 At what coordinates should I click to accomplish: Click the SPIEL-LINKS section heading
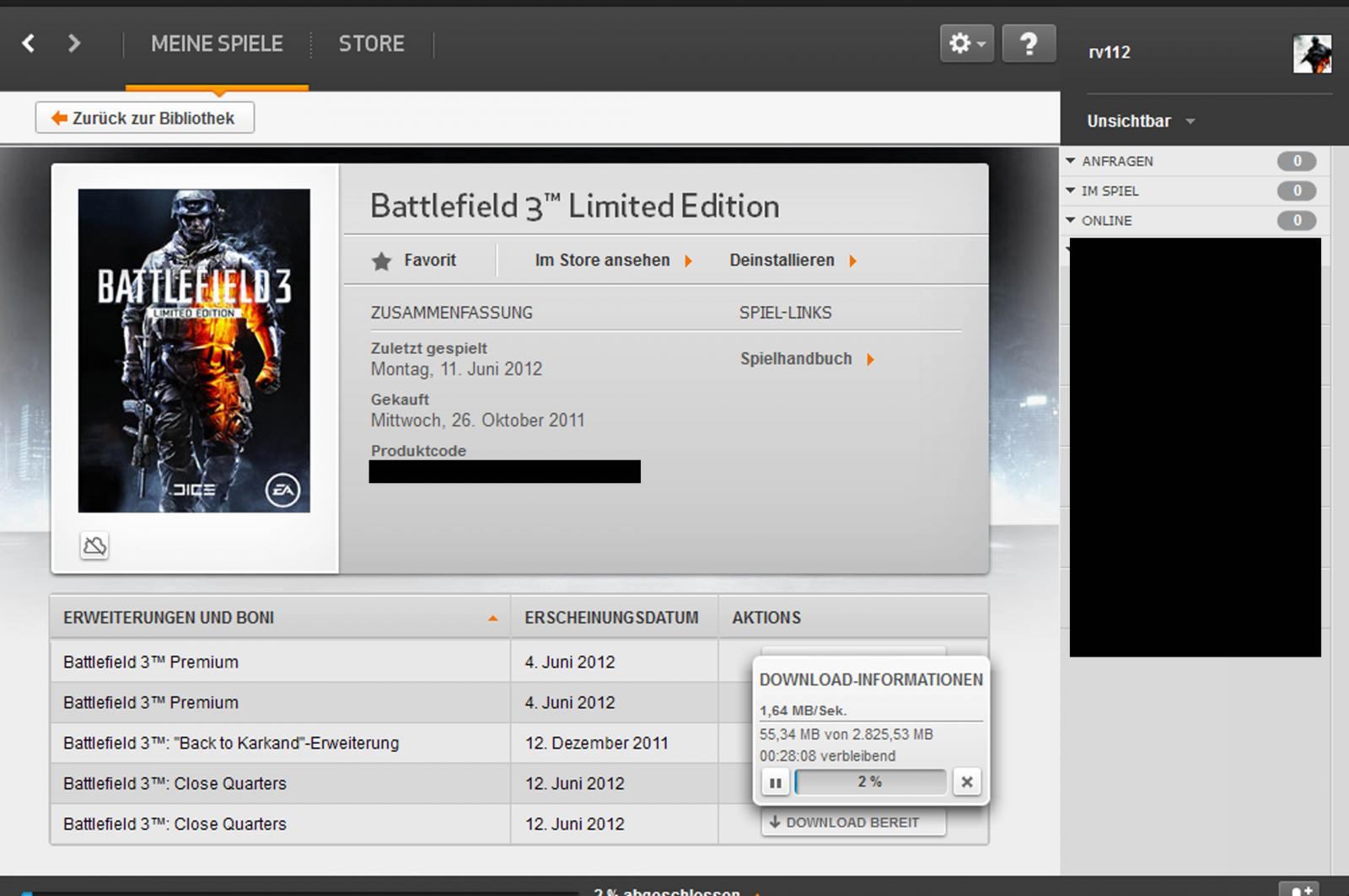785,313
